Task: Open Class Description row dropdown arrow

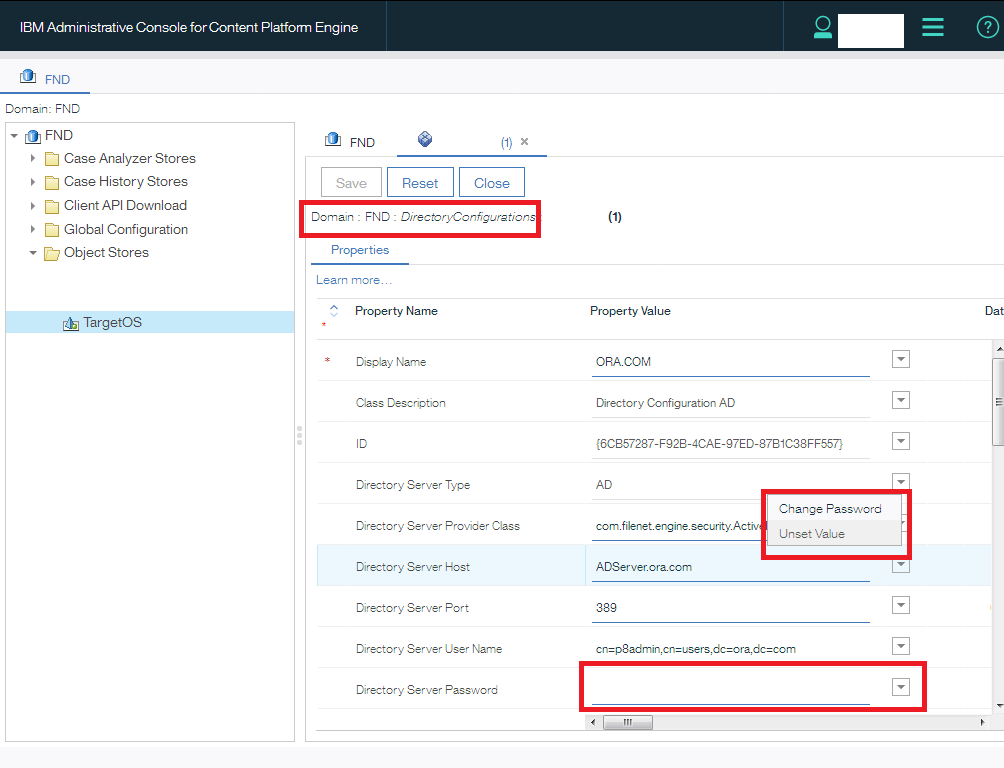Action: [x=900, y=400]
